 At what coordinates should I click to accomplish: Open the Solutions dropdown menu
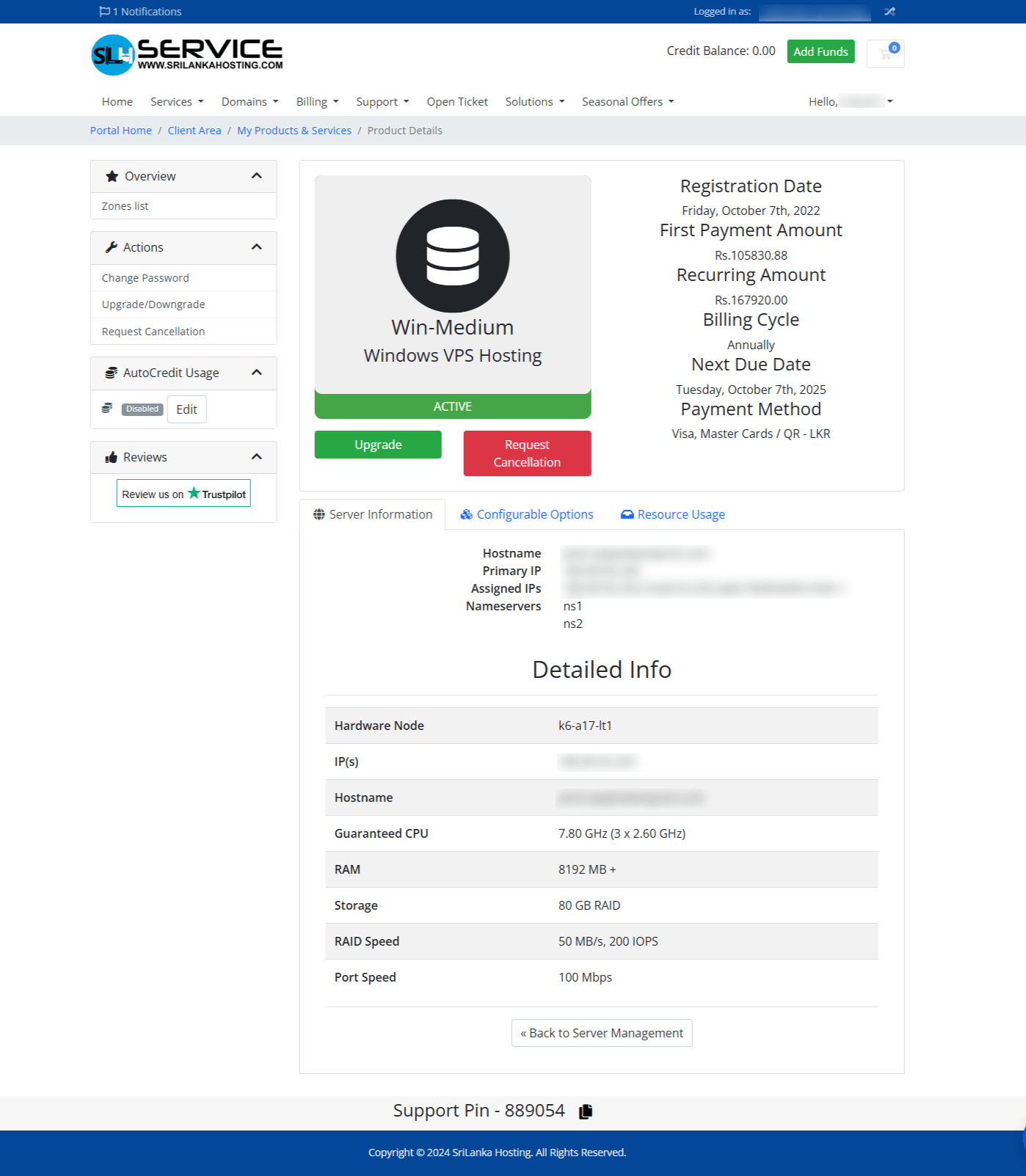click(x=535, y=102)
